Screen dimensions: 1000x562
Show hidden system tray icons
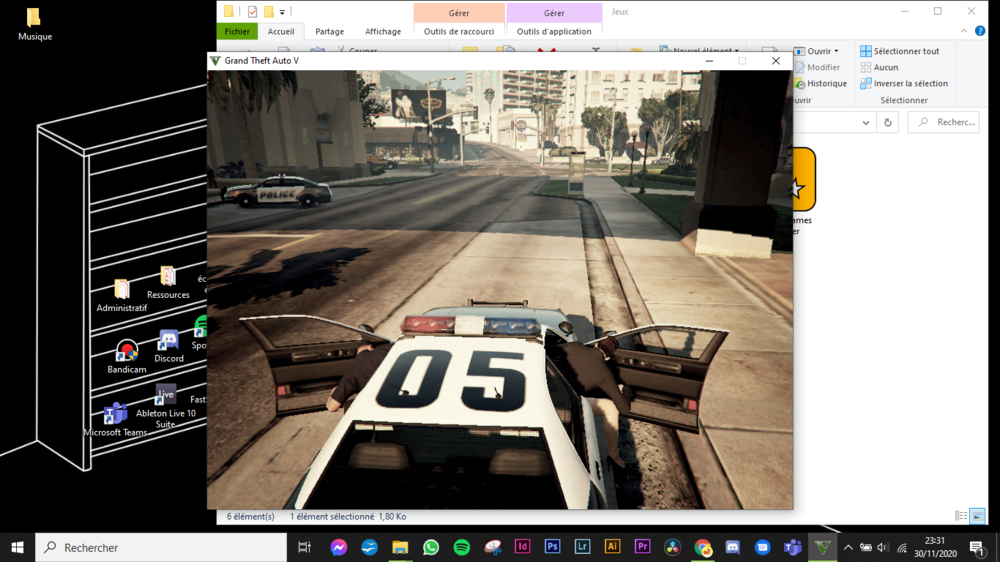(848, 548)
